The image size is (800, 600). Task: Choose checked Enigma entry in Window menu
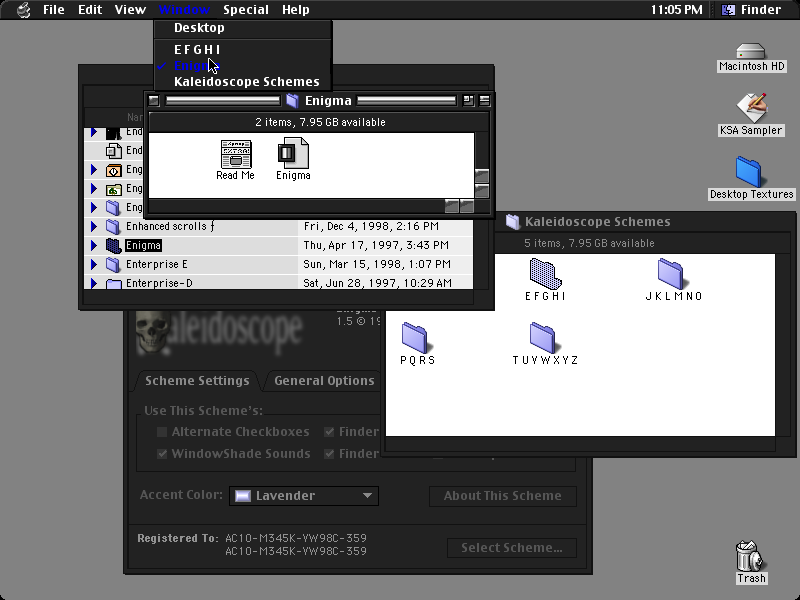pos(243,66)
